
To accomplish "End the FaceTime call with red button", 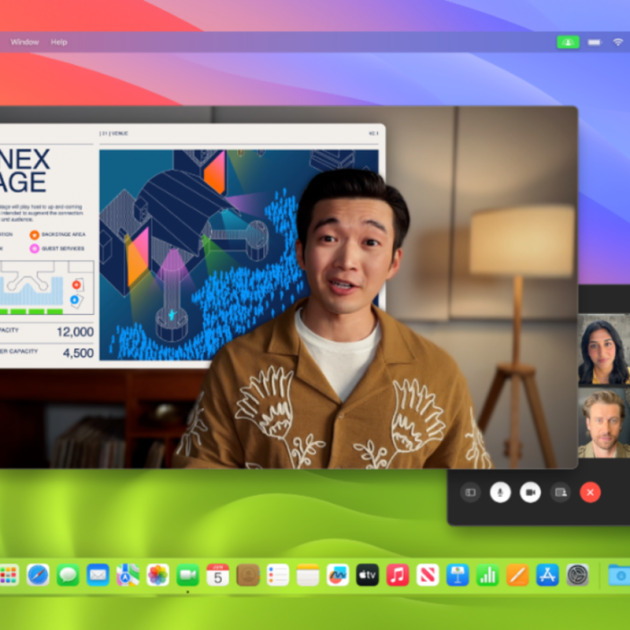I will 590,492.
